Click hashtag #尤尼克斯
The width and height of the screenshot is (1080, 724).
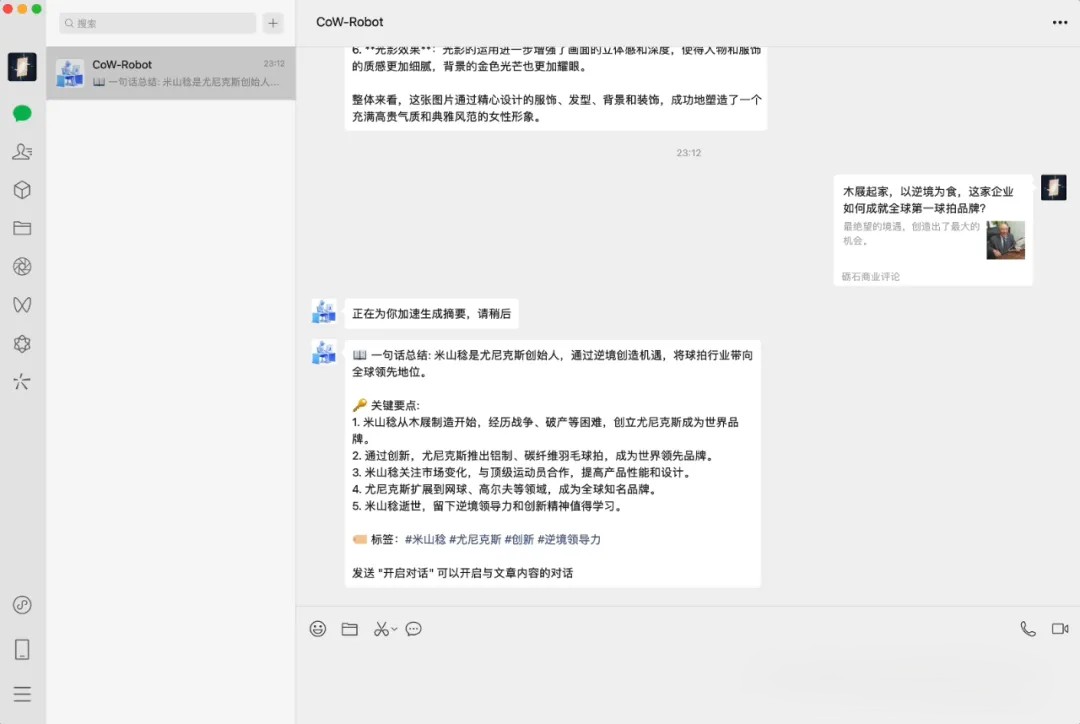[x=475, y=539]
